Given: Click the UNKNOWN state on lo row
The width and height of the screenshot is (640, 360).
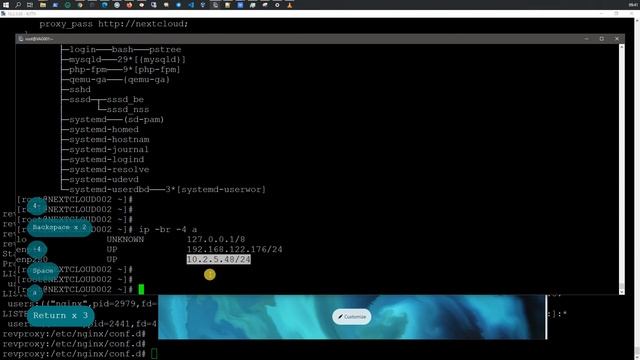Looking at the screenshot, I should click(x=125, y=240).
